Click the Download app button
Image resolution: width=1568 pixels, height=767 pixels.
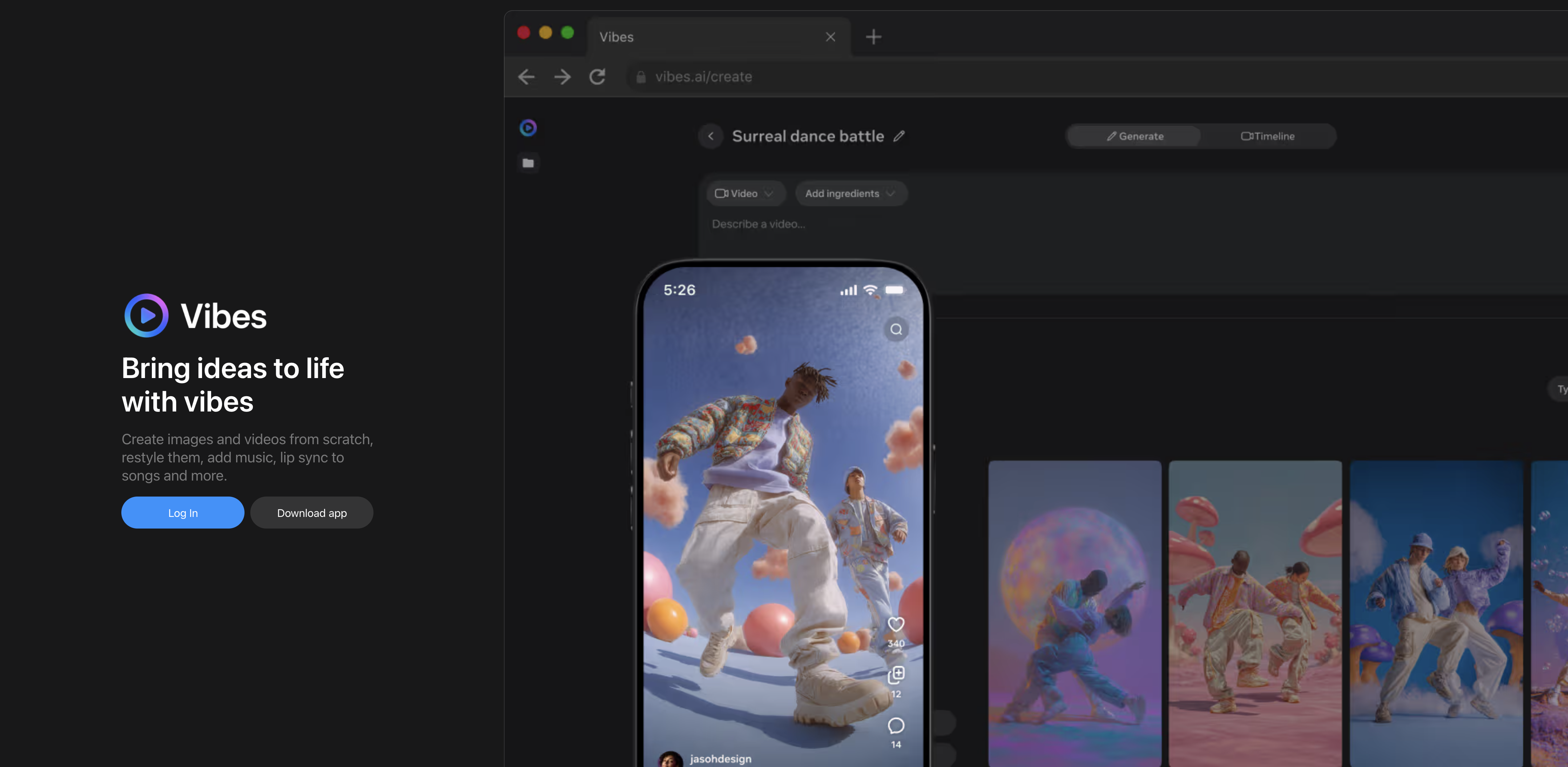click(x=312, y=512)
